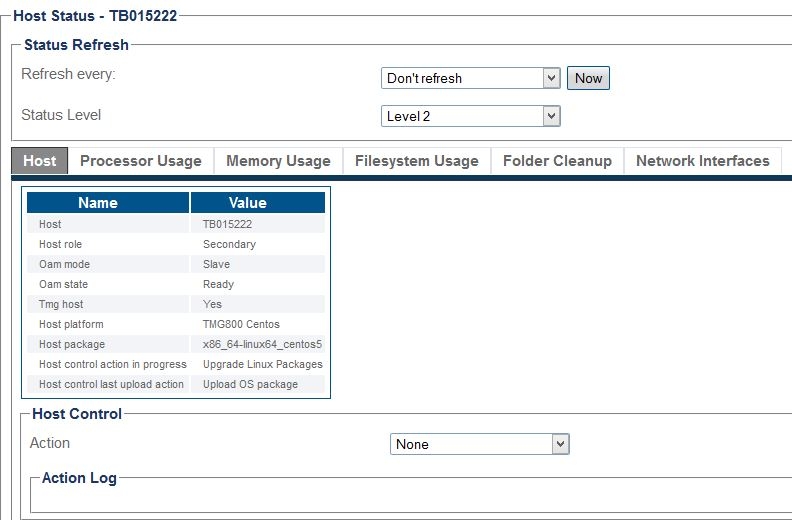Click the Upload OS package value
Screen dimensions: 792x520
coord(250,385)
